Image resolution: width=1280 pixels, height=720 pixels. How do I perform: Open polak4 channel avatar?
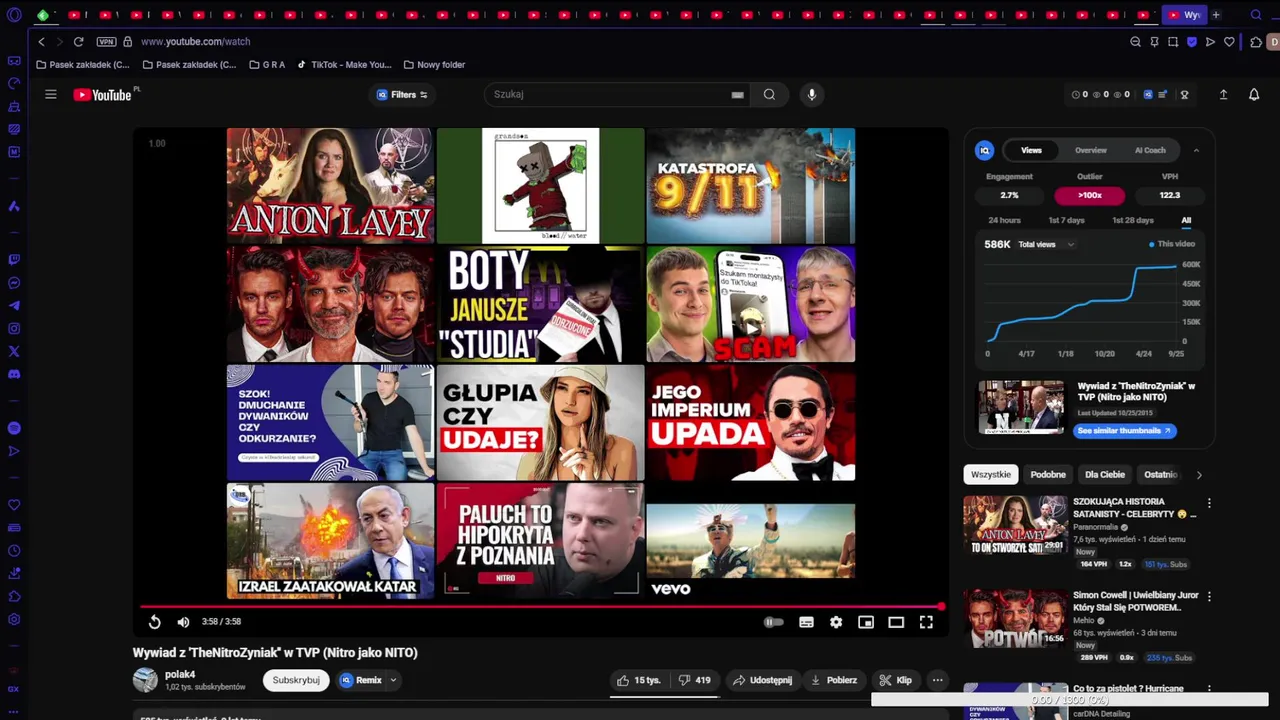tap(145, 680)
